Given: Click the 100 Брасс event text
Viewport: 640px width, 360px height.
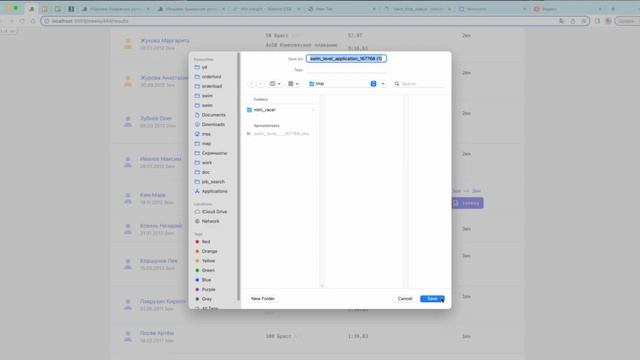Looking at the screenshot, I should point(278,336).
